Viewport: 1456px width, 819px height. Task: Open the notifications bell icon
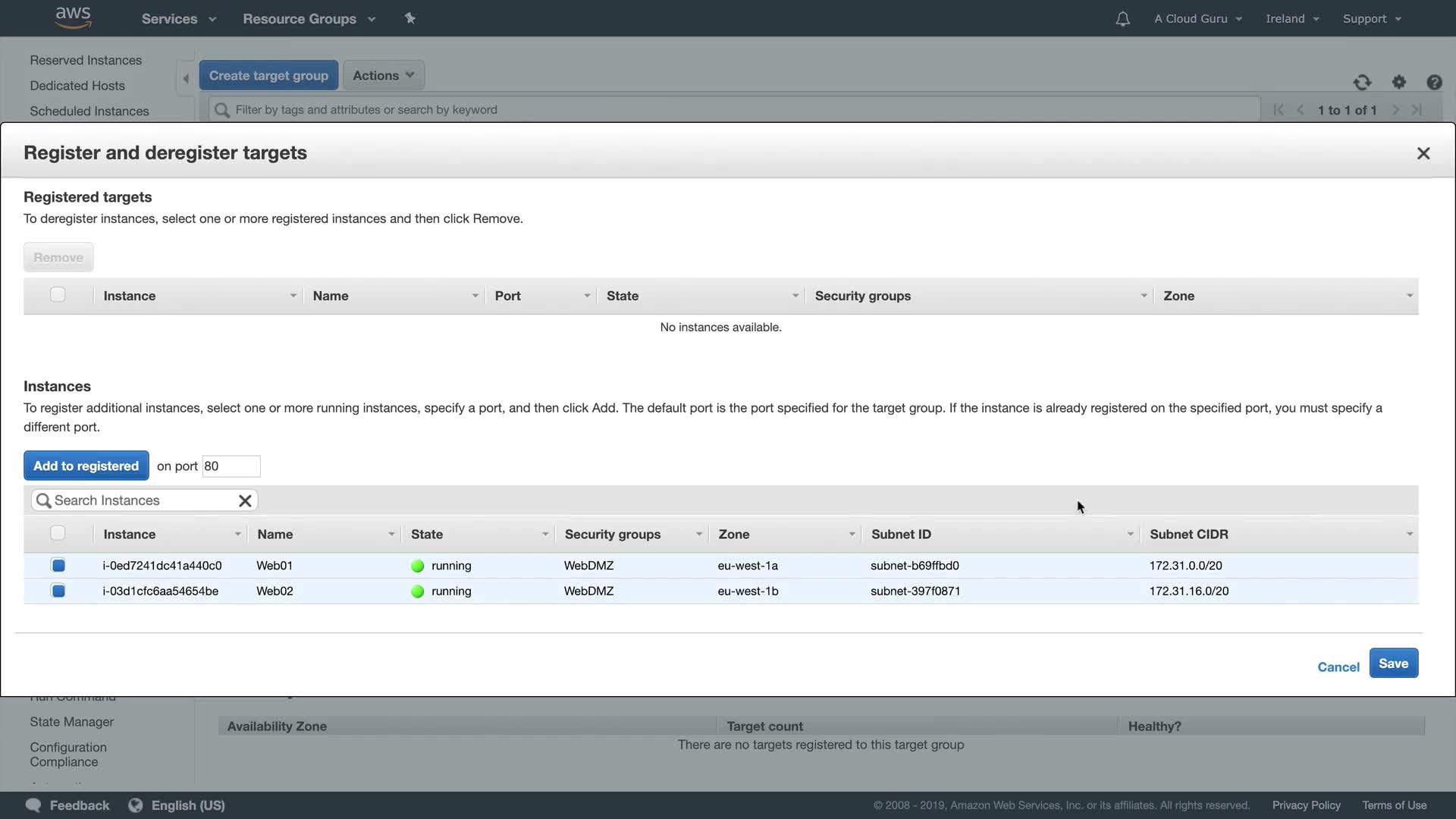[1122, 19]
